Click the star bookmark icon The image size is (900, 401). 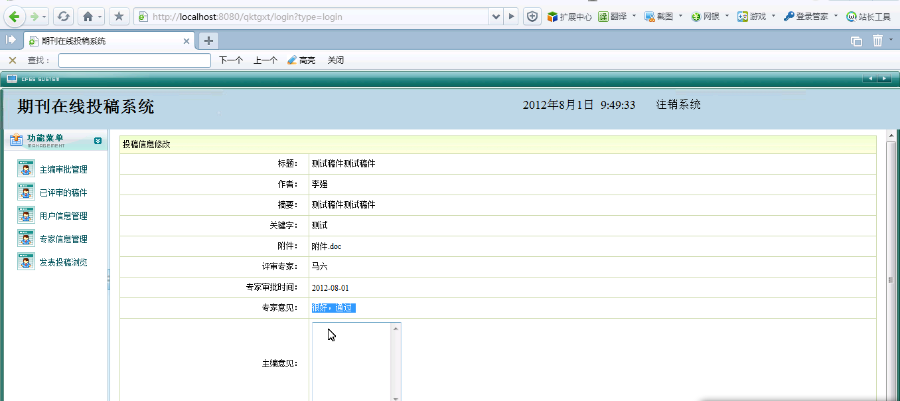pos(119,16)
